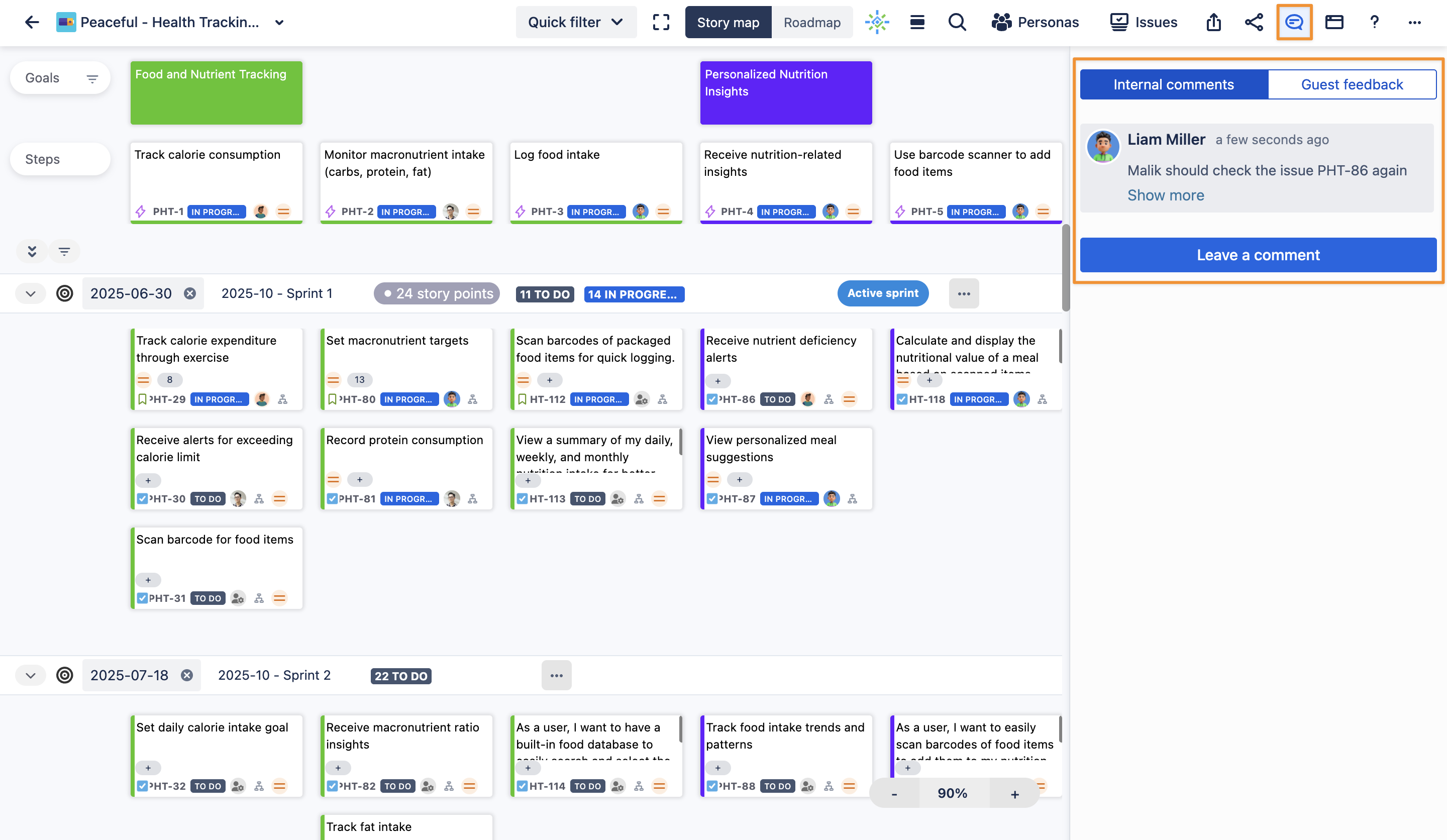This screenshot has height=840, width=1447.
Task: Click the collapse all double-chevron icon
Action: coord(32,251)
